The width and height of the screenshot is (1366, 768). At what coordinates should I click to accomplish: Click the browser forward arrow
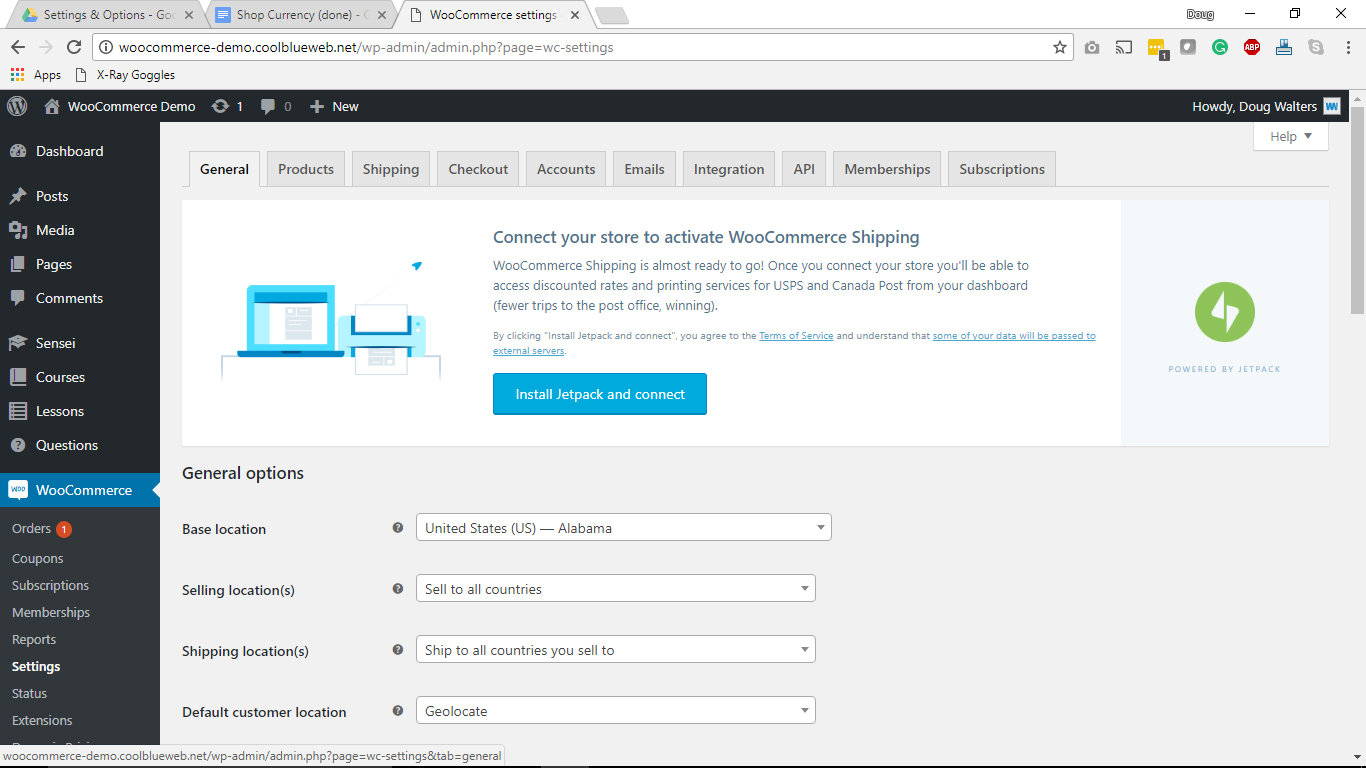pos(45,47)
